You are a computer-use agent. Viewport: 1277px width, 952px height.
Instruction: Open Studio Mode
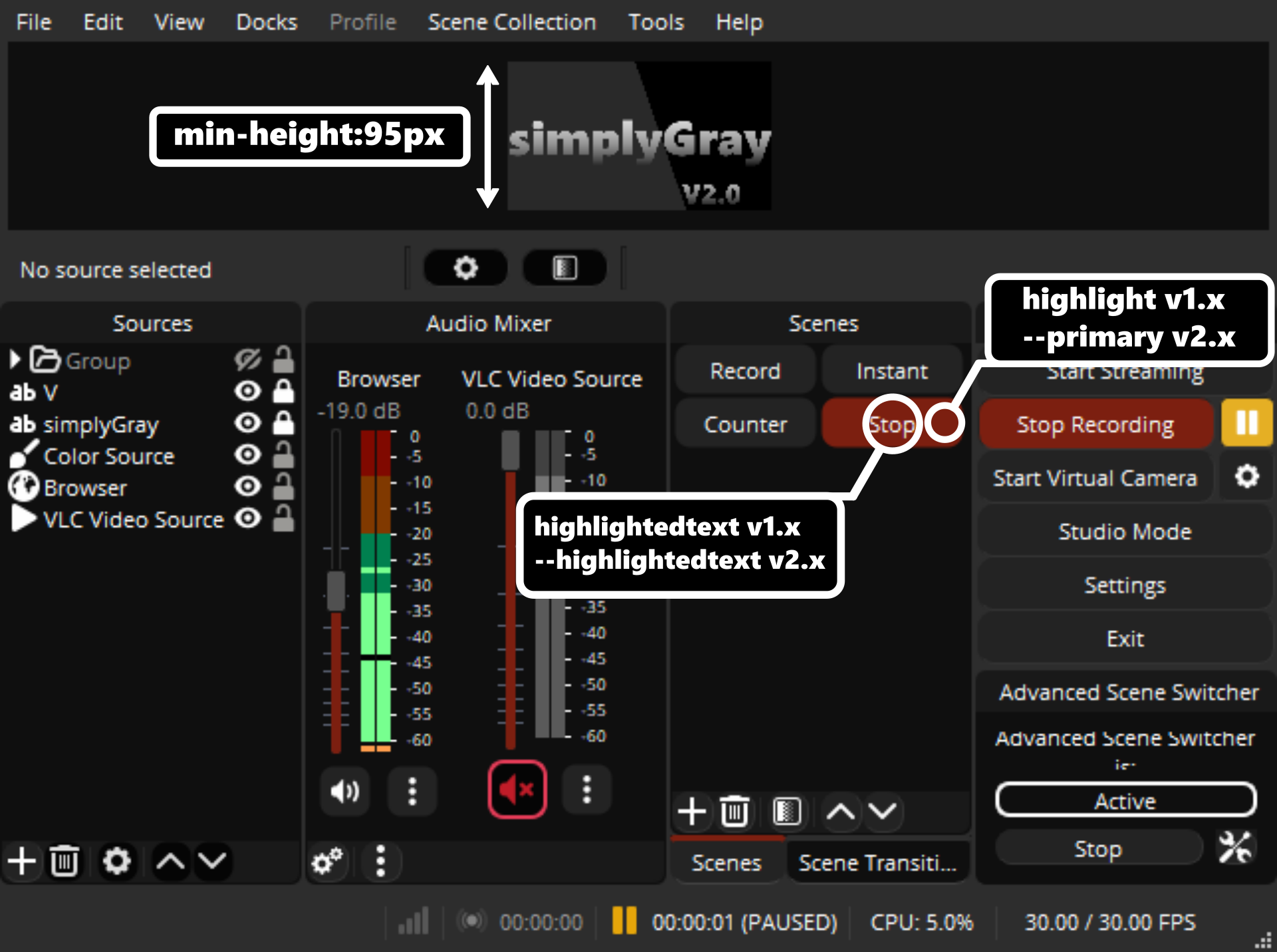1124,532
